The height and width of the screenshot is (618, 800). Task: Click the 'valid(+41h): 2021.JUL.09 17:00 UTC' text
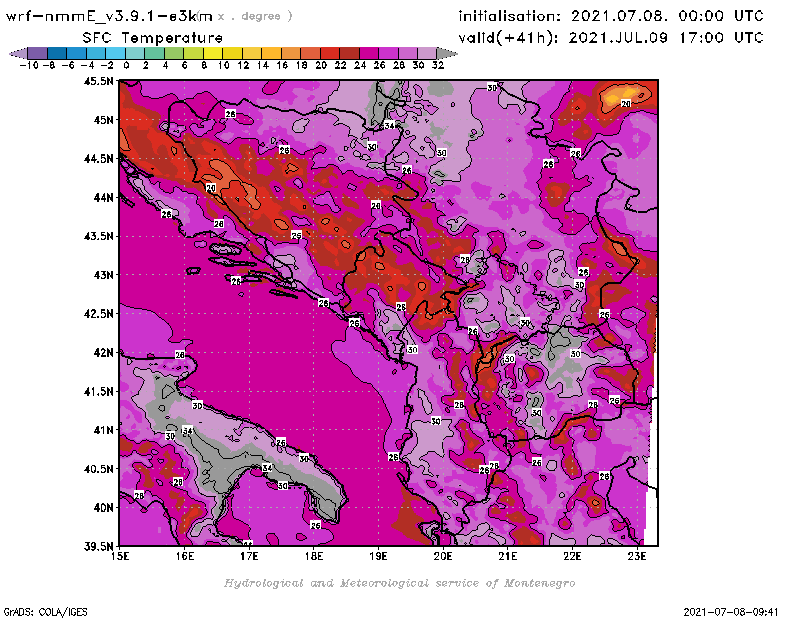pyautogui.click(x=611, y=38)
